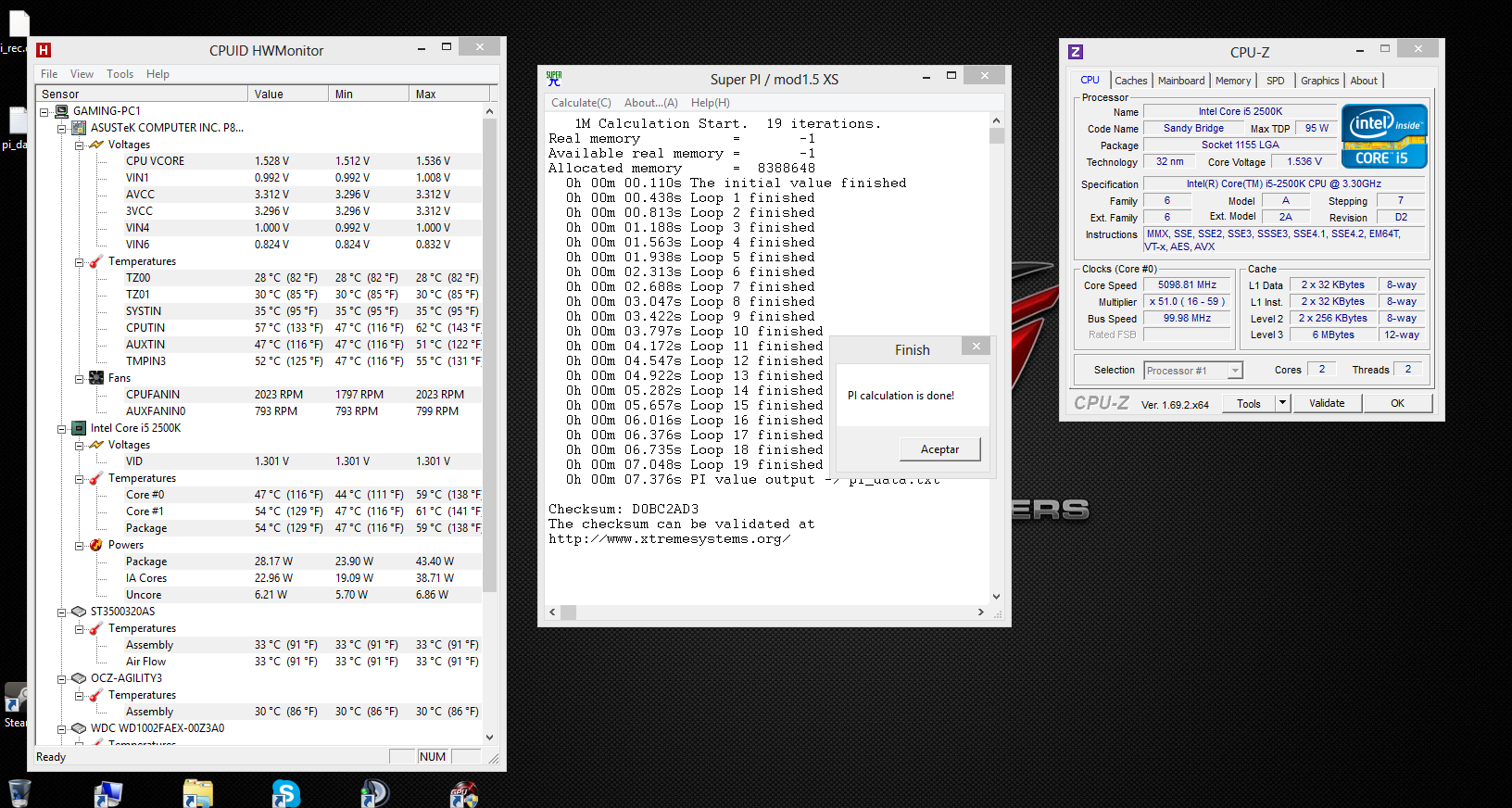Click the HWMonitor red H title icon

coord(44,50)
